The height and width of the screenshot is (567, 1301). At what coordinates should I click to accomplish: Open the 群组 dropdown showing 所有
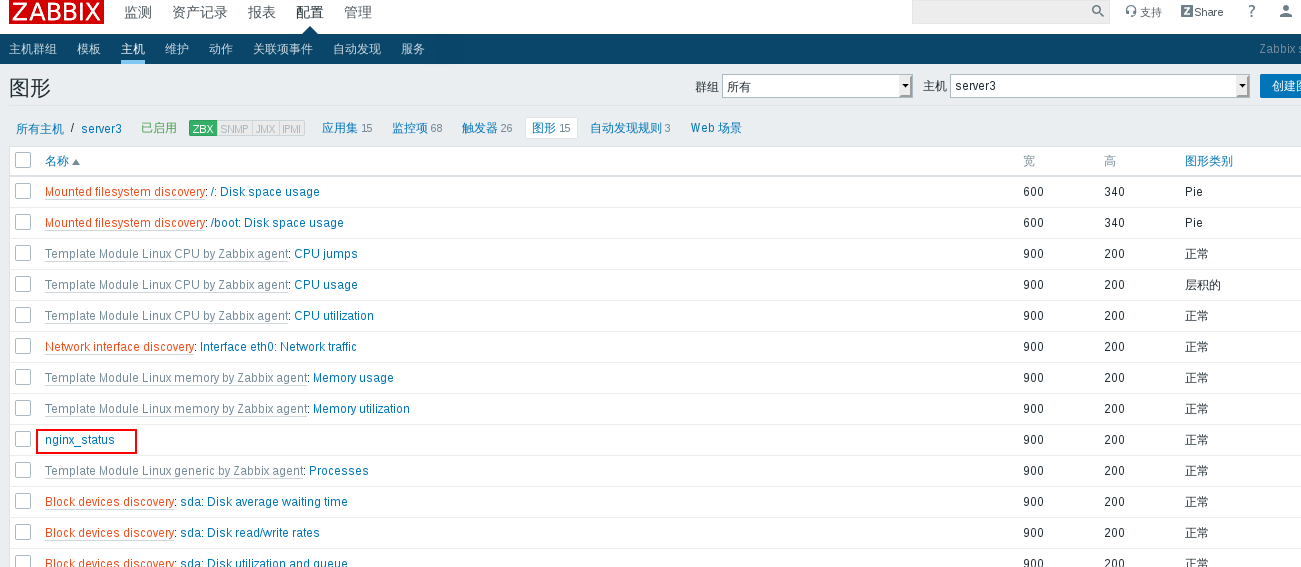click(817, 86)
